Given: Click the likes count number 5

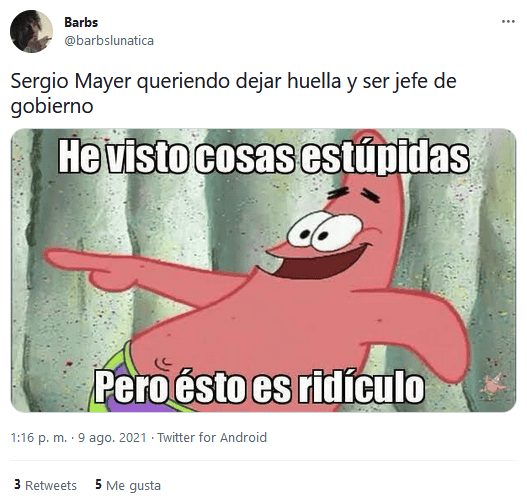Looking at the screenshot, I should tap(98, 485).
